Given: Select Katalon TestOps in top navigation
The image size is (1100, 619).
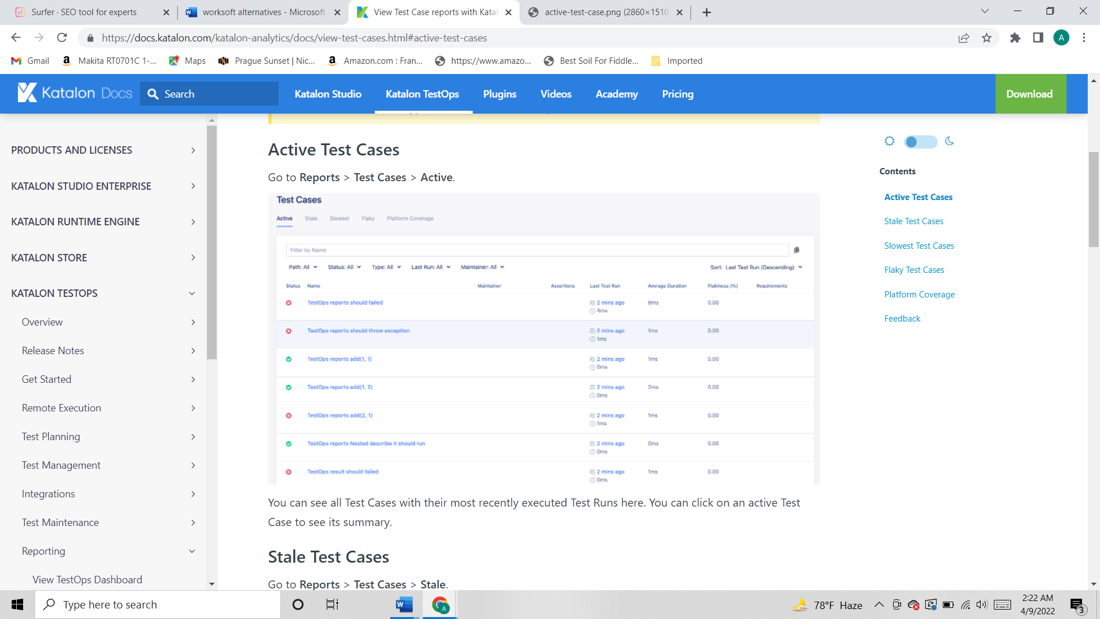Looking at the screenshot, I should pos(422,94).
